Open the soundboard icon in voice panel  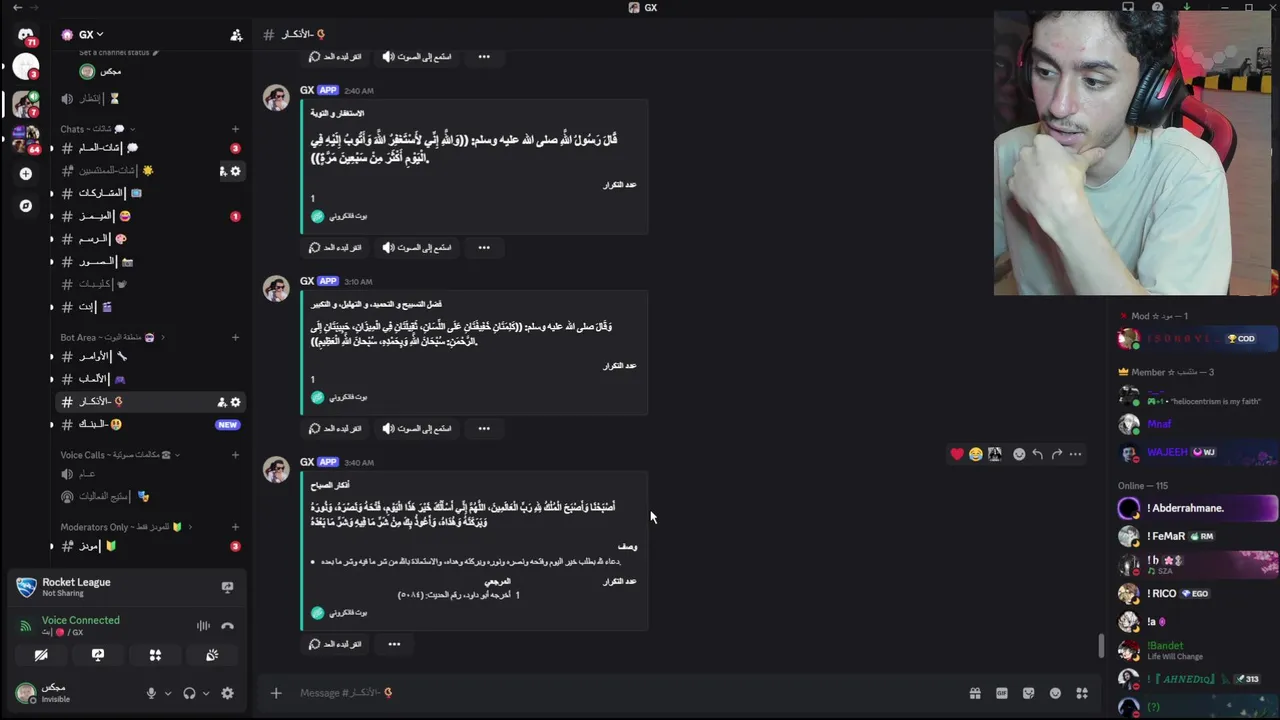(212, 655)
